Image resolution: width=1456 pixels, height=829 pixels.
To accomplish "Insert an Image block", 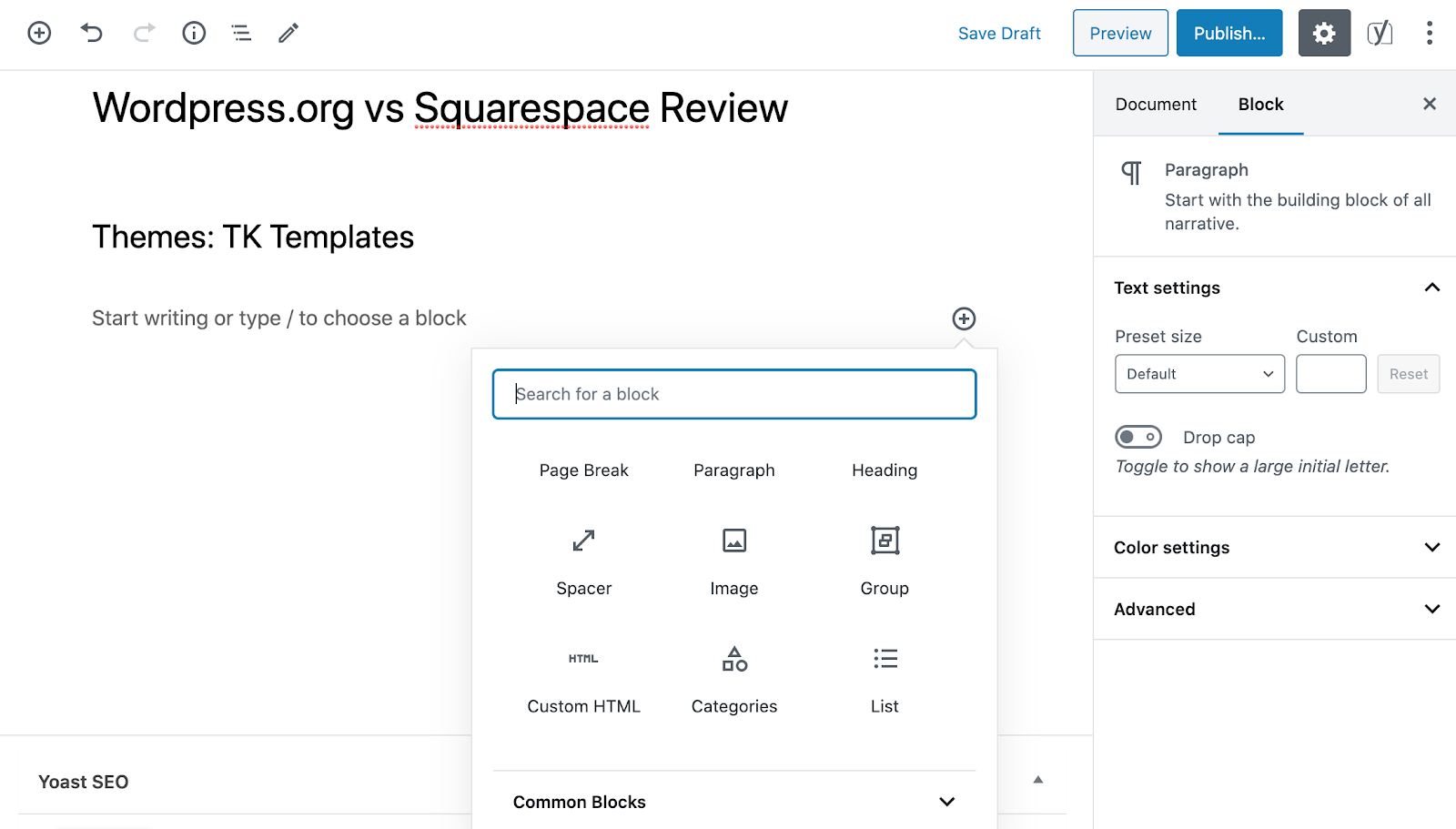I will click(734, 561).
